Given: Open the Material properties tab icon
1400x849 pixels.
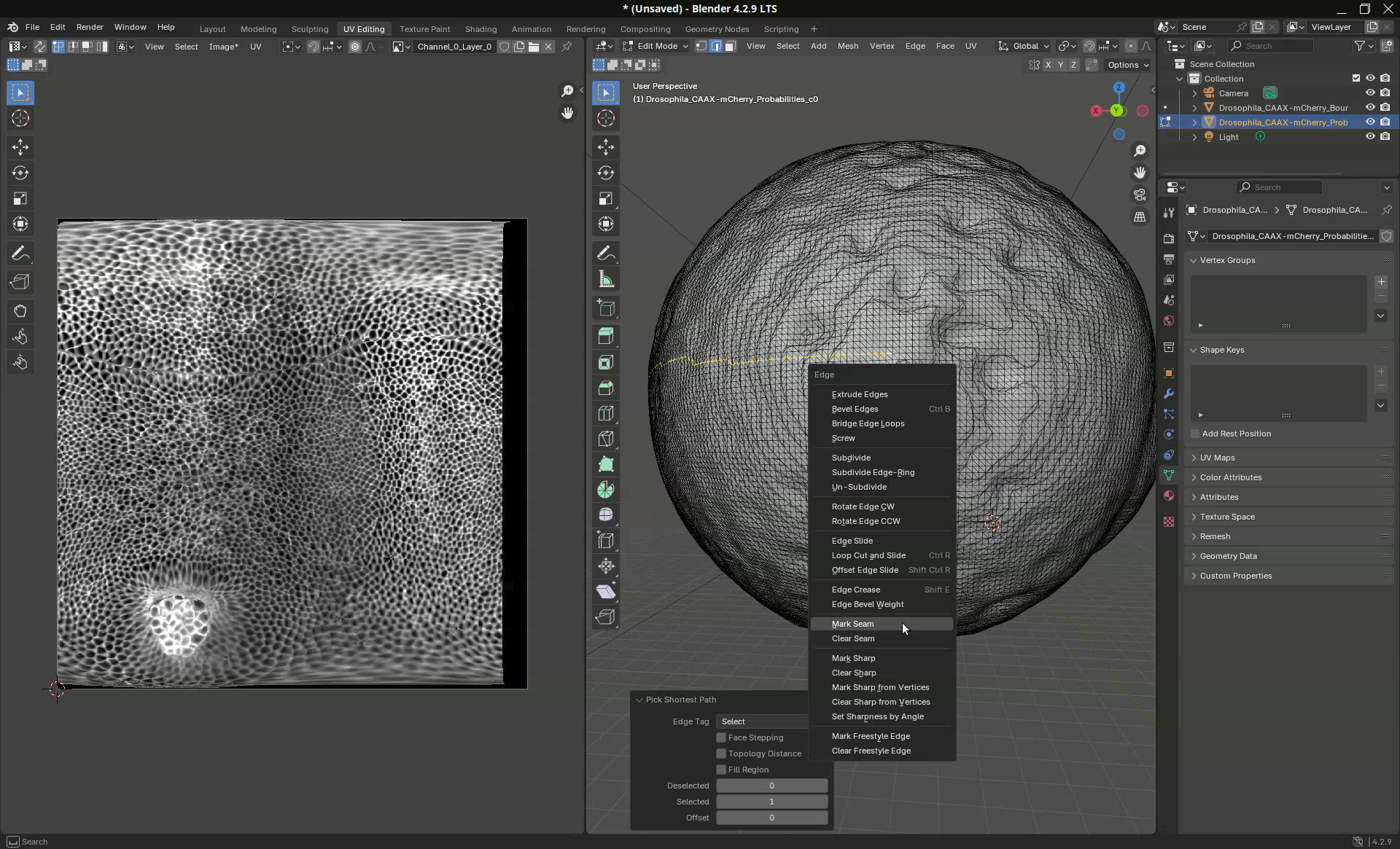Looking at the screenshot, I should [x=1169, y=496].
